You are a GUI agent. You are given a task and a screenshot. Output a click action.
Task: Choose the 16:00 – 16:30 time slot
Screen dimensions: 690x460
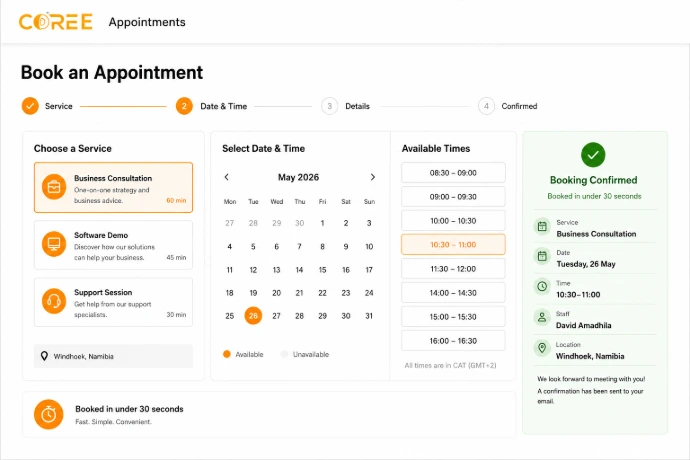(x=453, y=341)
